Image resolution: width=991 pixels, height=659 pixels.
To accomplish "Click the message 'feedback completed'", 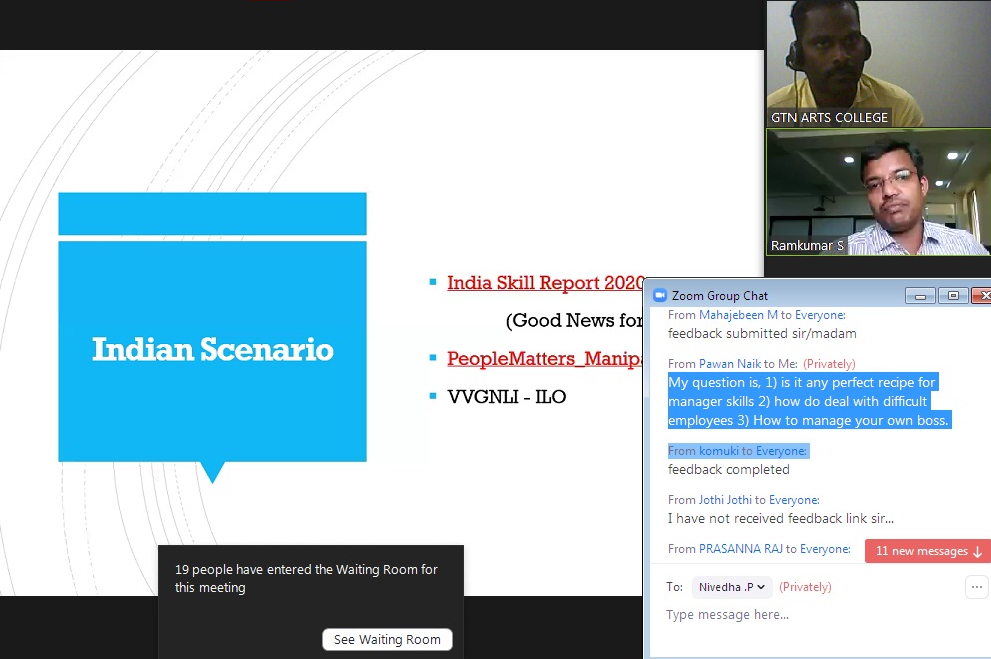I will (729, 469).
